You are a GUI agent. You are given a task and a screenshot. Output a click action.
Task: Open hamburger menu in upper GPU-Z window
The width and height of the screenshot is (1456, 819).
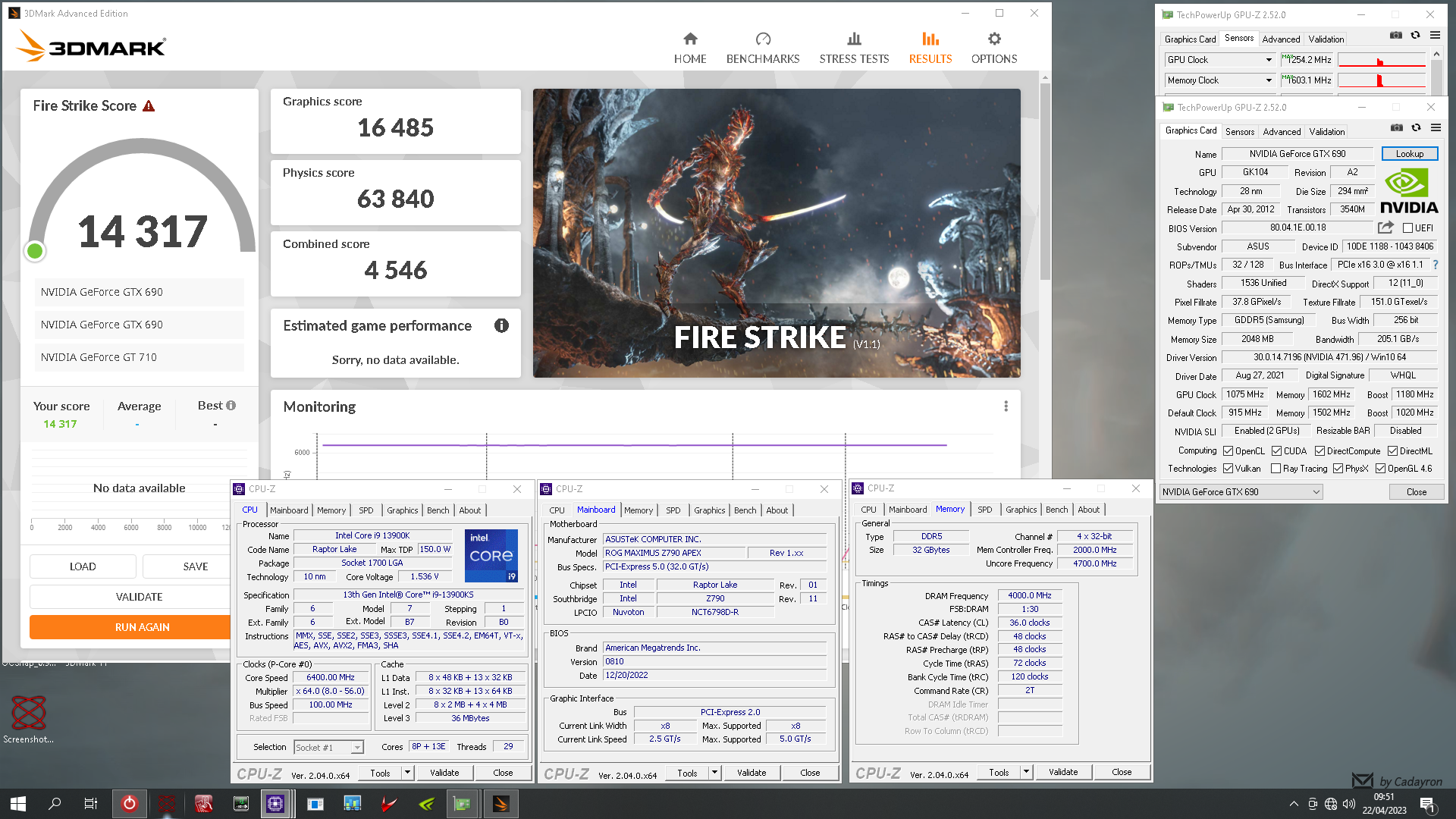(x=1435, y=35)
